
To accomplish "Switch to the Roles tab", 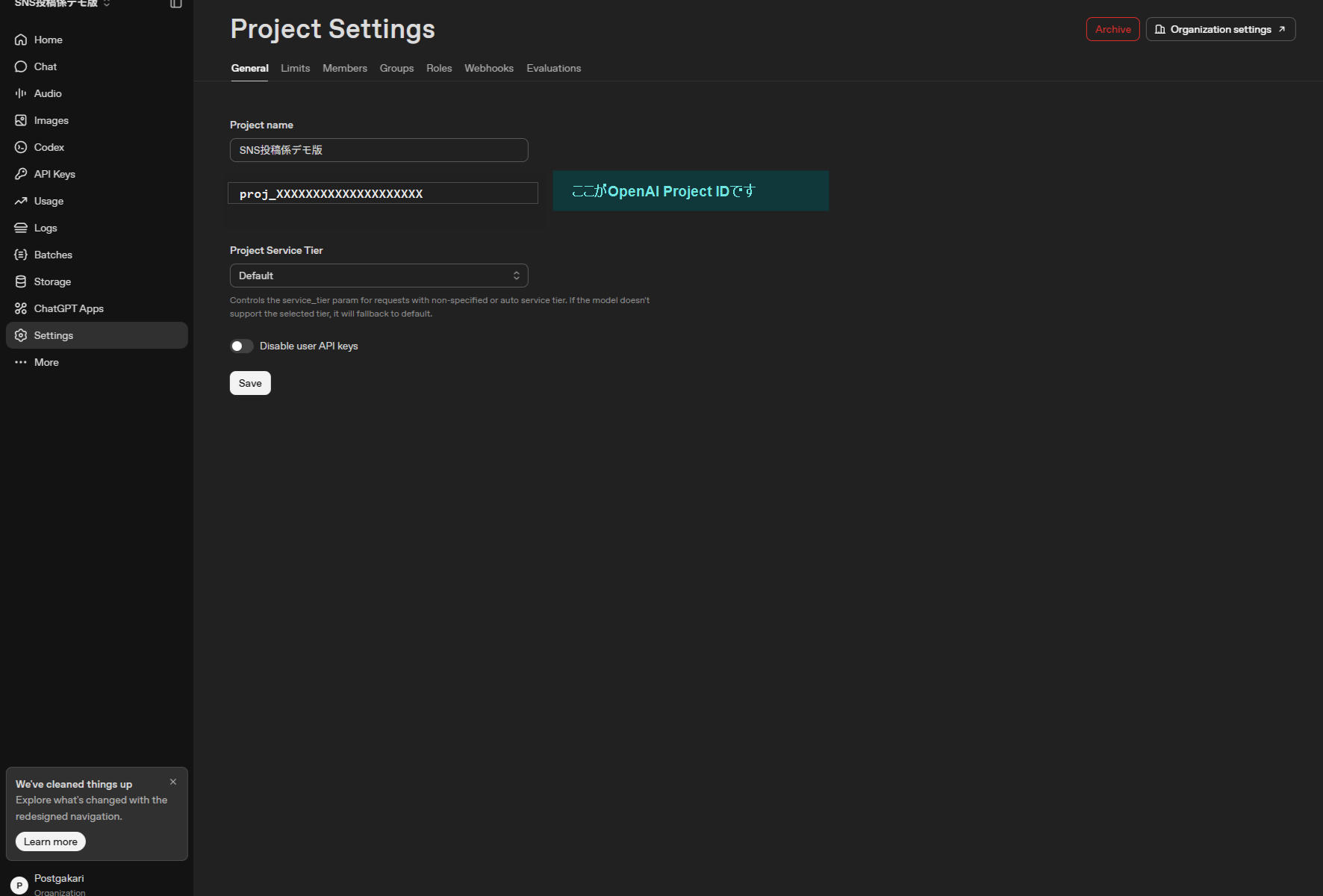I will click(439, 68).
